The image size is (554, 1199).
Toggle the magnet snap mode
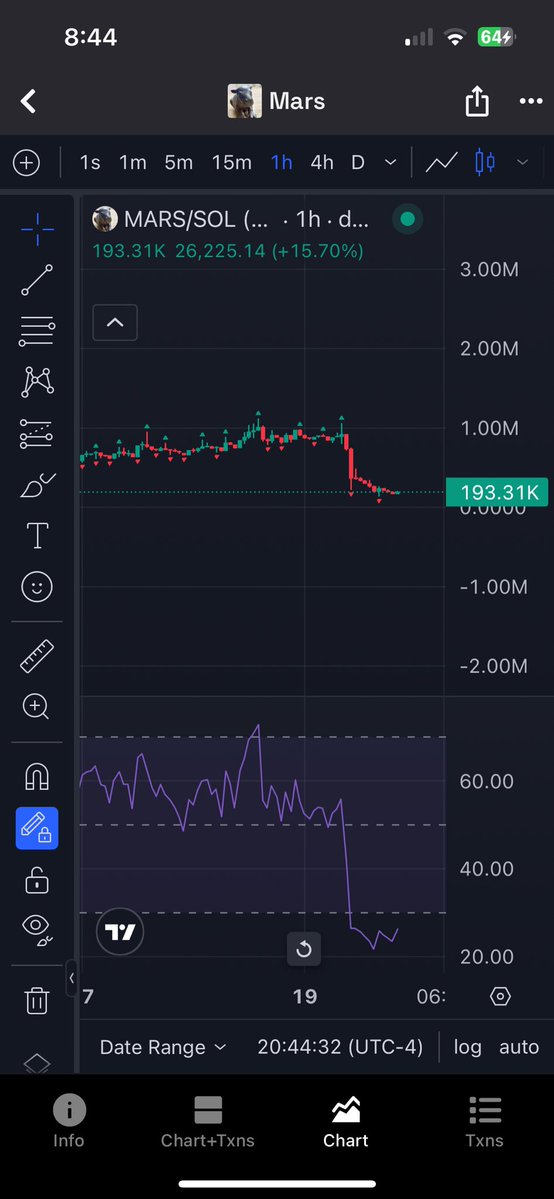tap(37, 777)
